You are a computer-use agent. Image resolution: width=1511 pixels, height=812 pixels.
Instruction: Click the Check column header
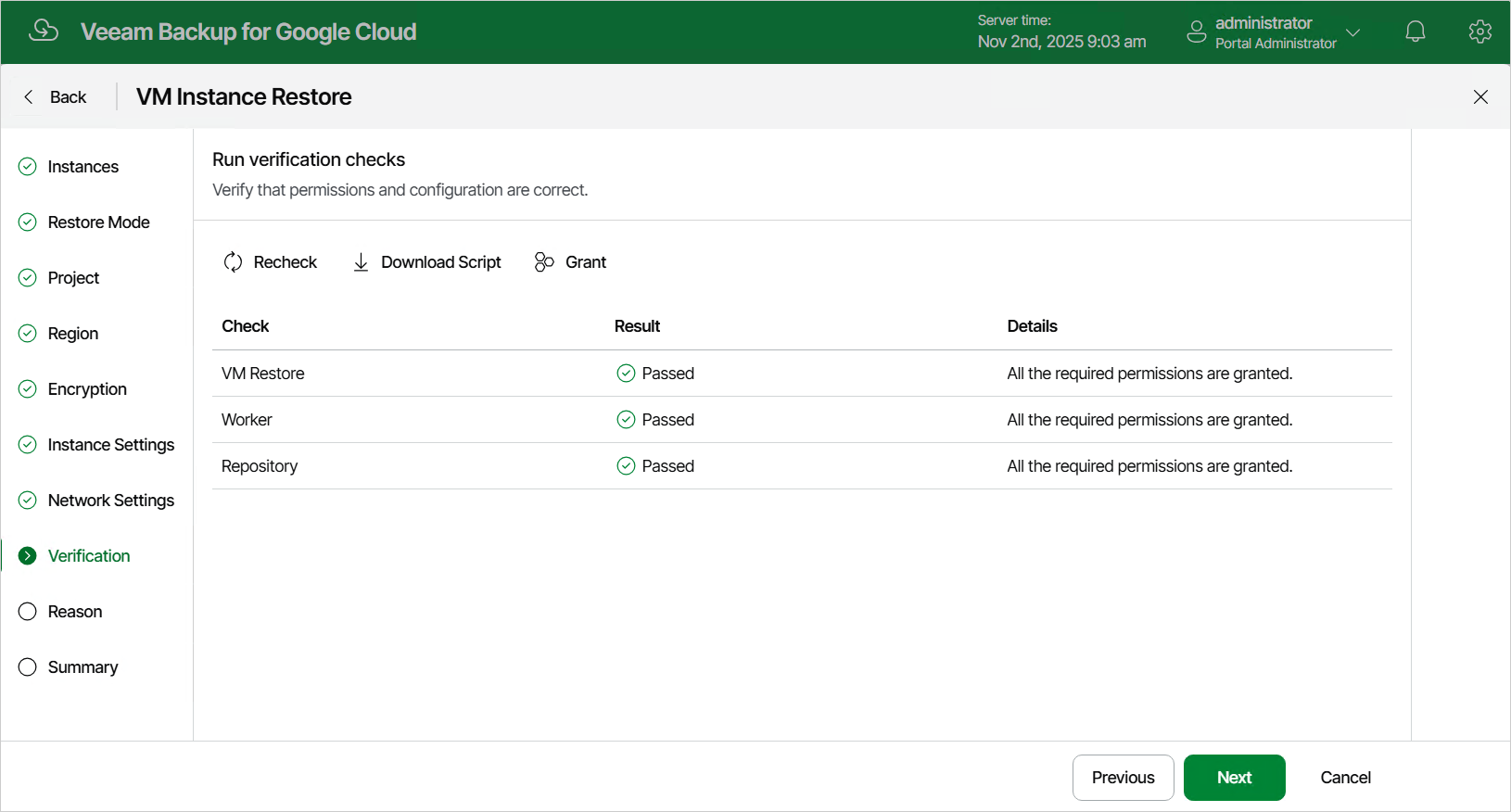(x=246, y=326)
